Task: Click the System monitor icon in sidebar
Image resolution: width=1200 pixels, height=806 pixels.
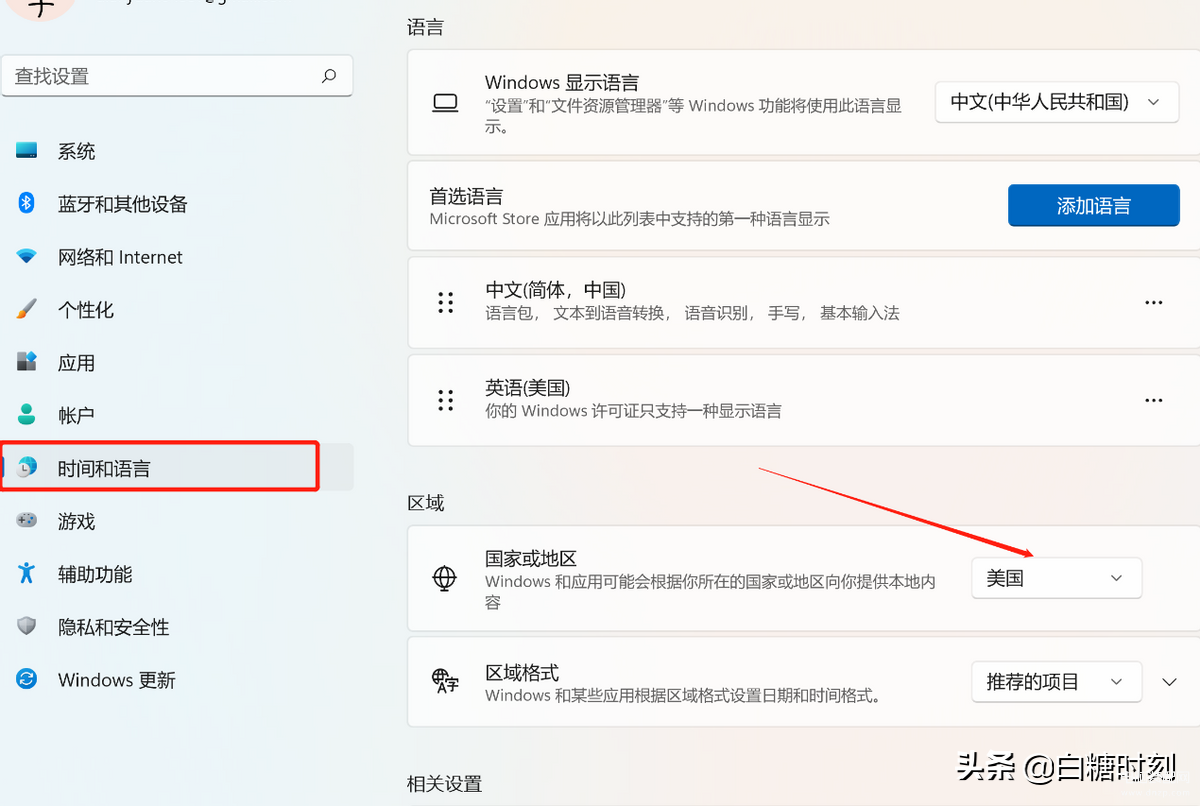Action: tap(27, 151)
